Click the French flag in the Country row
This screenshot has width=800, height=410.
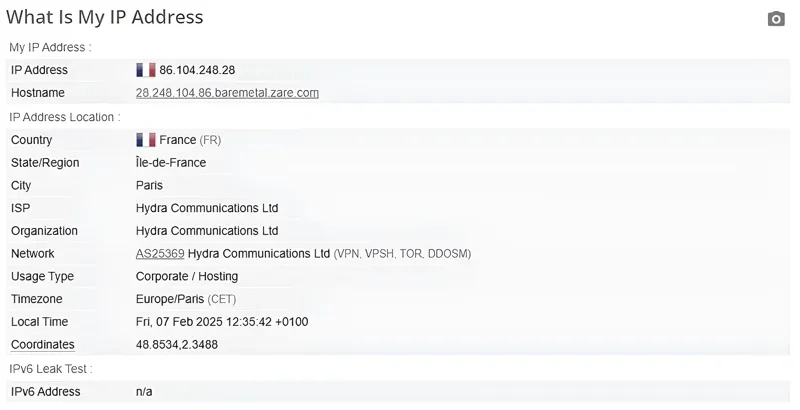click(x=146, y=140)
